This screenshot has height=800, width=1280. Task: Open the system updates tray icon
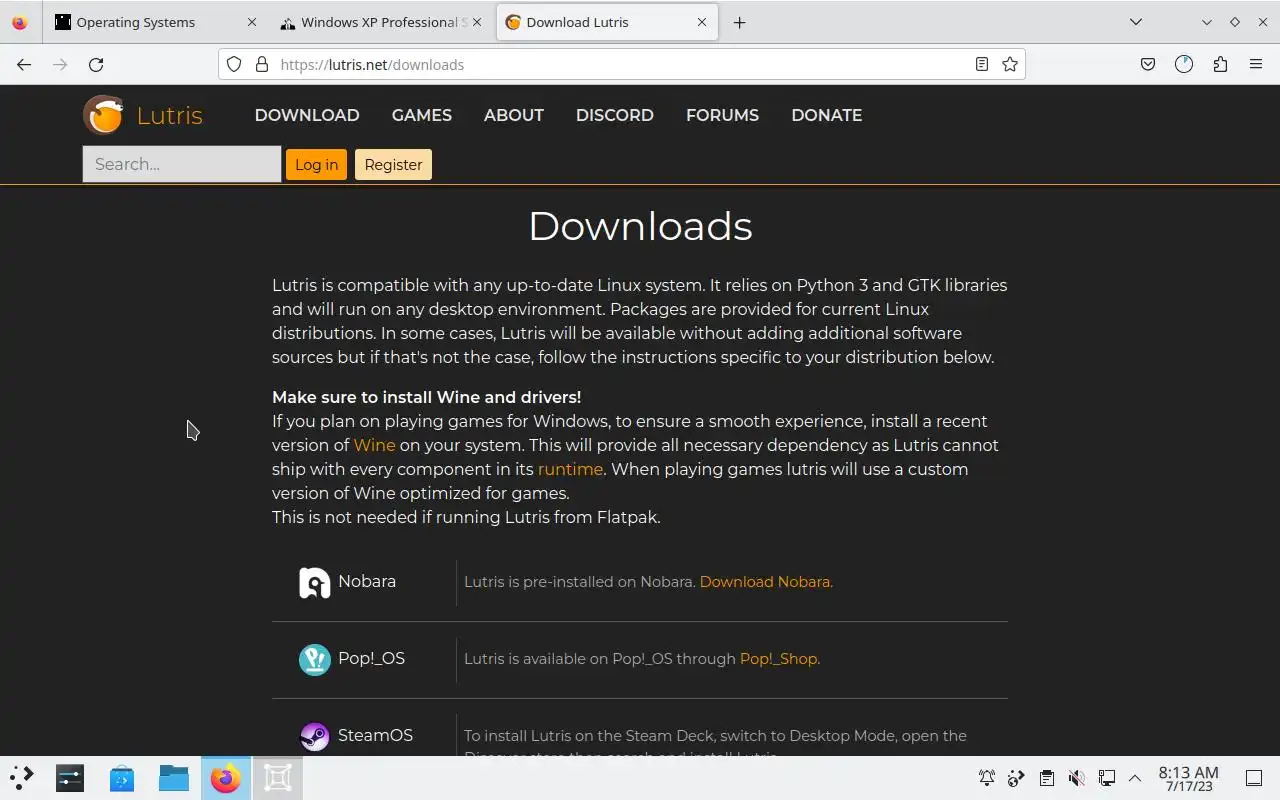(x=1016, y=778)
